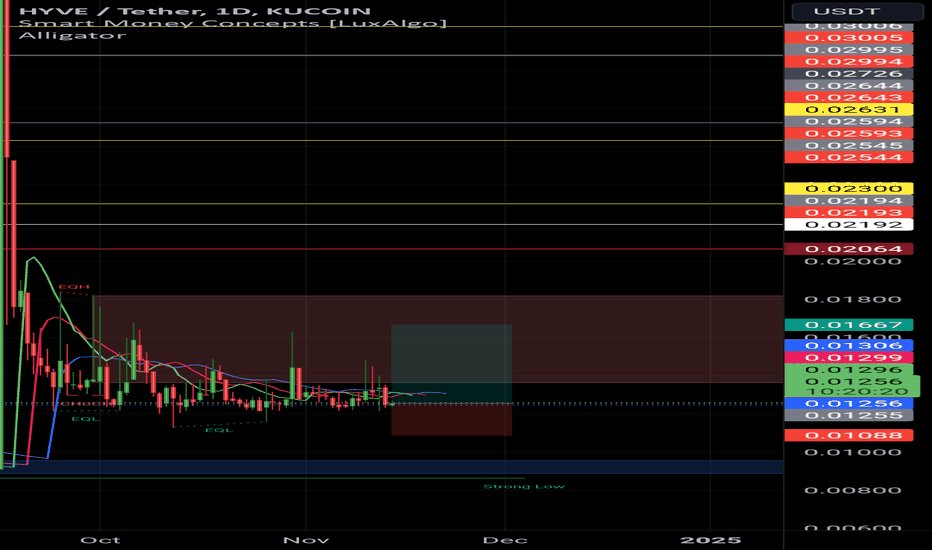Screen dimensions: 932x550
Task: Click the gray 0.02594 price label
Action: pyautogui.click(x=849, y=121)
